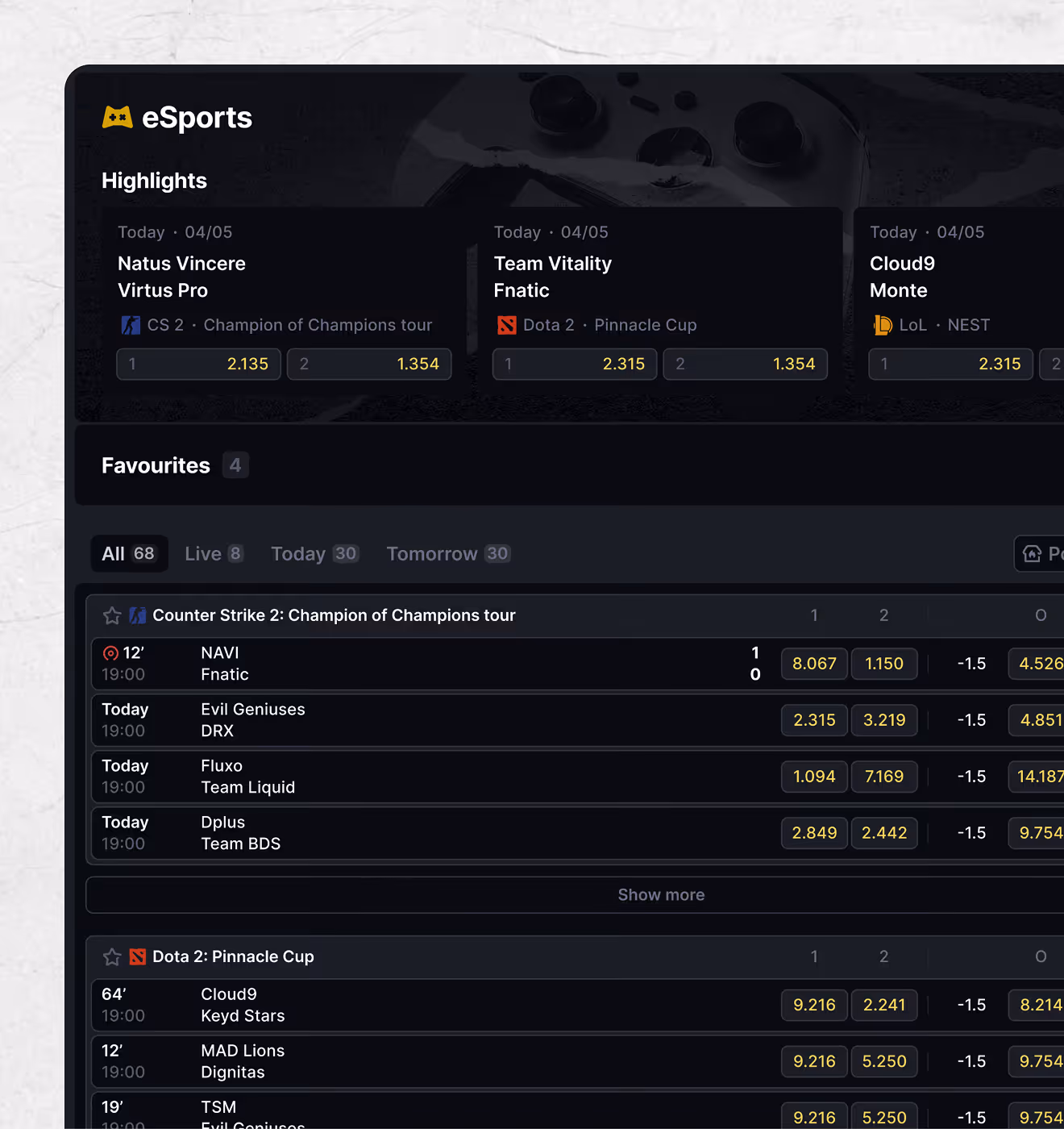The height and width of the screenshot is (1129, 1064).
Task: Select 5.250 odds in TSM row
Action: (x=884, y=1116)
